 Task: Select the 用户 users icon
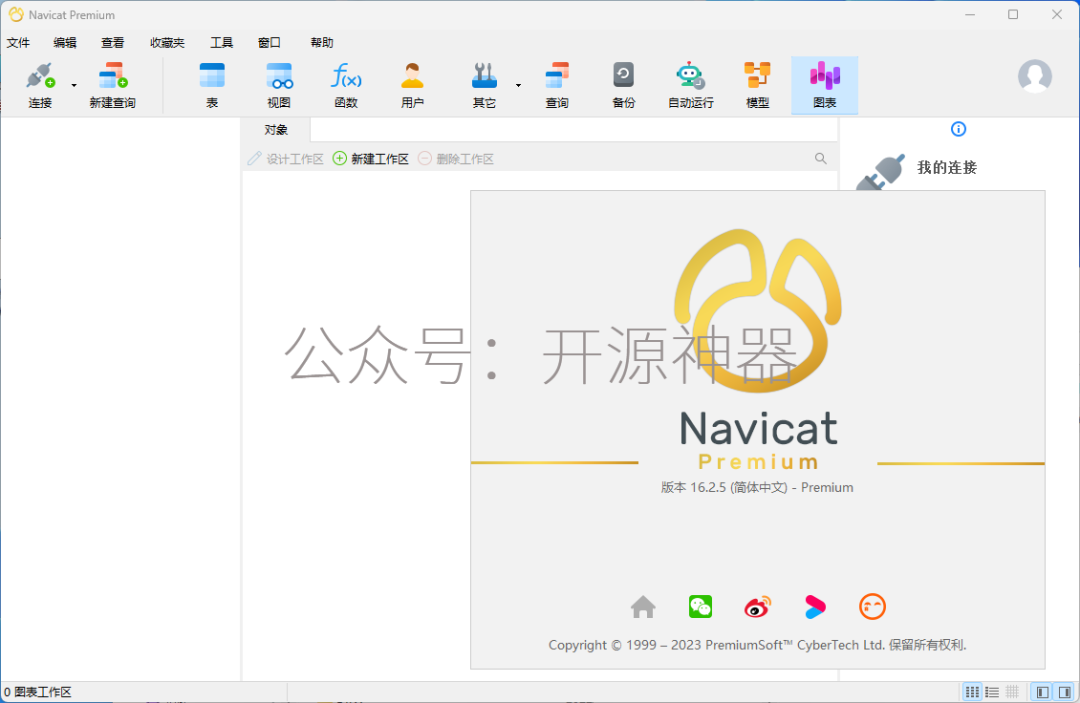[413, 85]
